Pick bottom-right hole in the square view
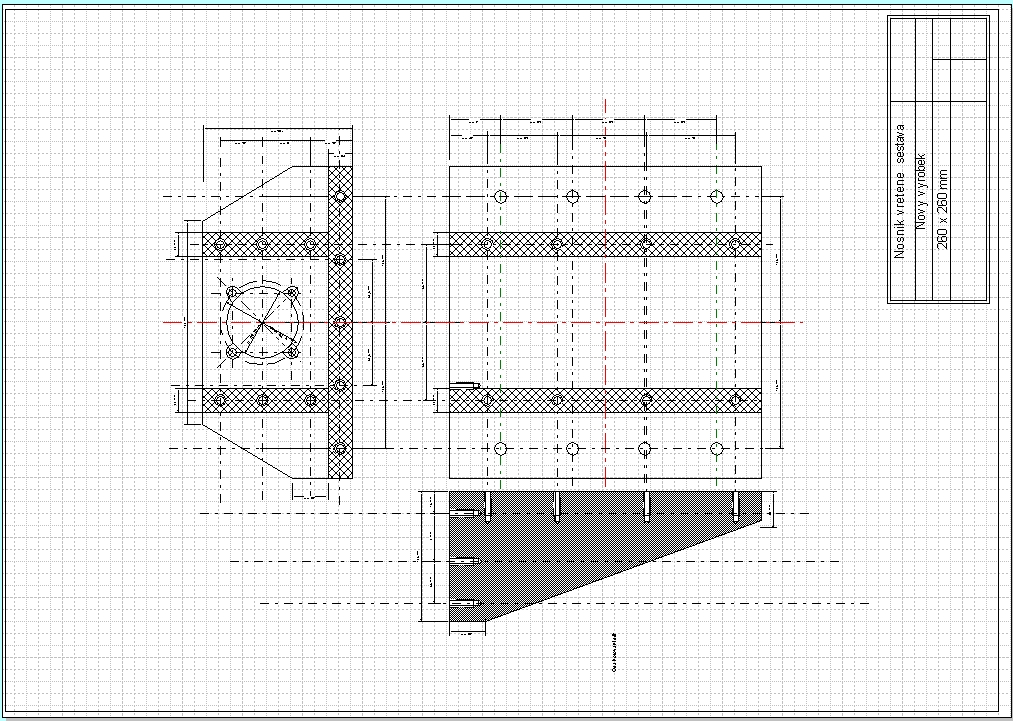This screenshot has height=721, width=1013. click(x=716, y=448)
